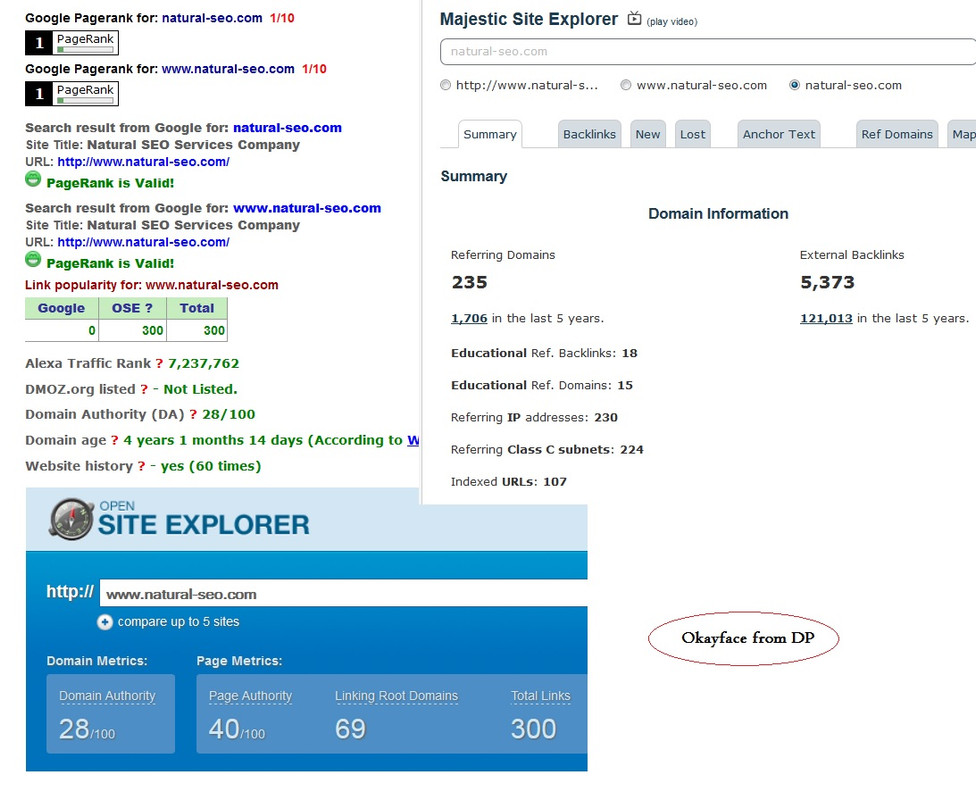Viewport: 976px width, 800px height.
Task: Click the Open Site Explorer URL field
Action: 343,594
